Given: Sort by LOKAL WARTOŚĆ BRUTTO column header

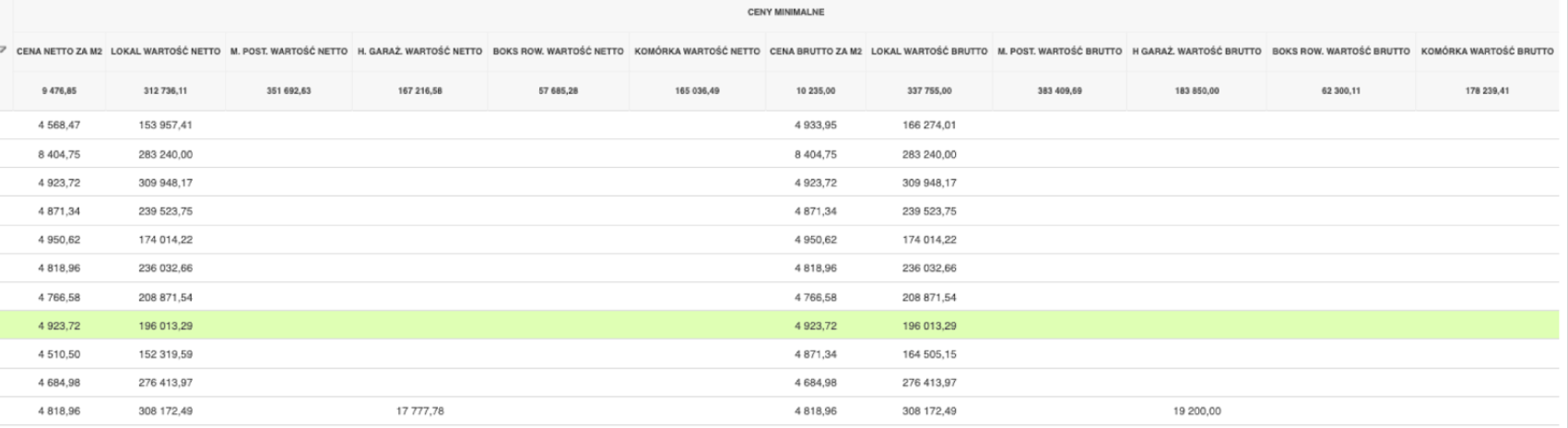Looking at the screenshot, I should 929,51.
